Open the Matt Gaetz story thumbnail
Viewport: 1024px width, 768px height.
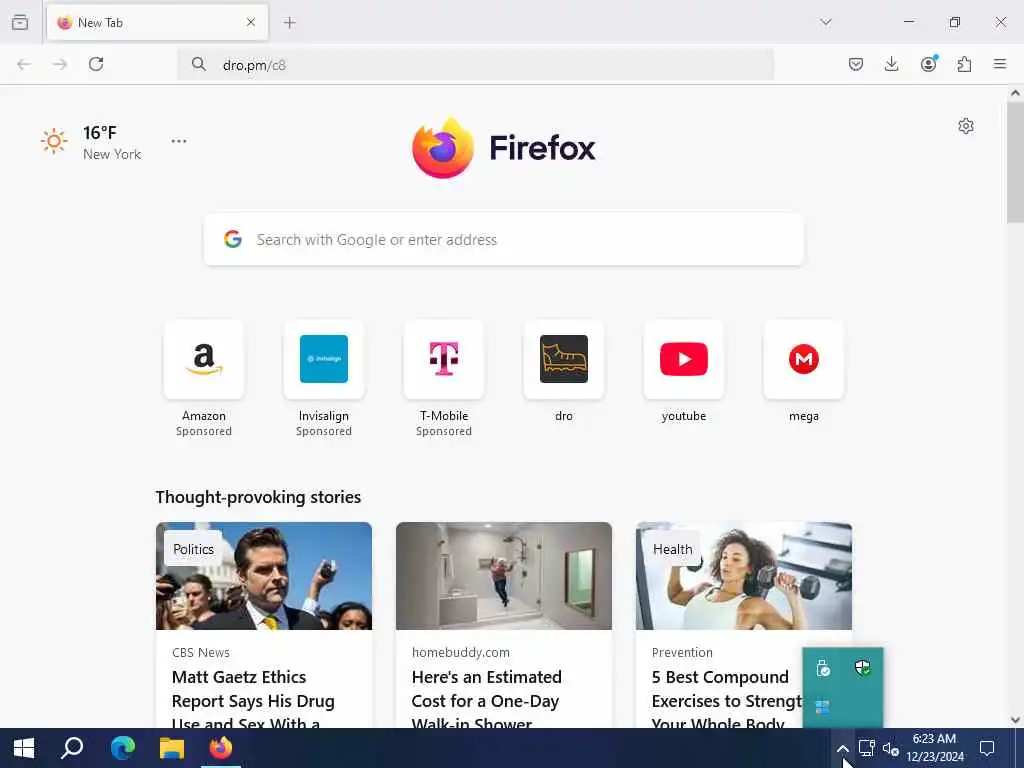(264, 576)
